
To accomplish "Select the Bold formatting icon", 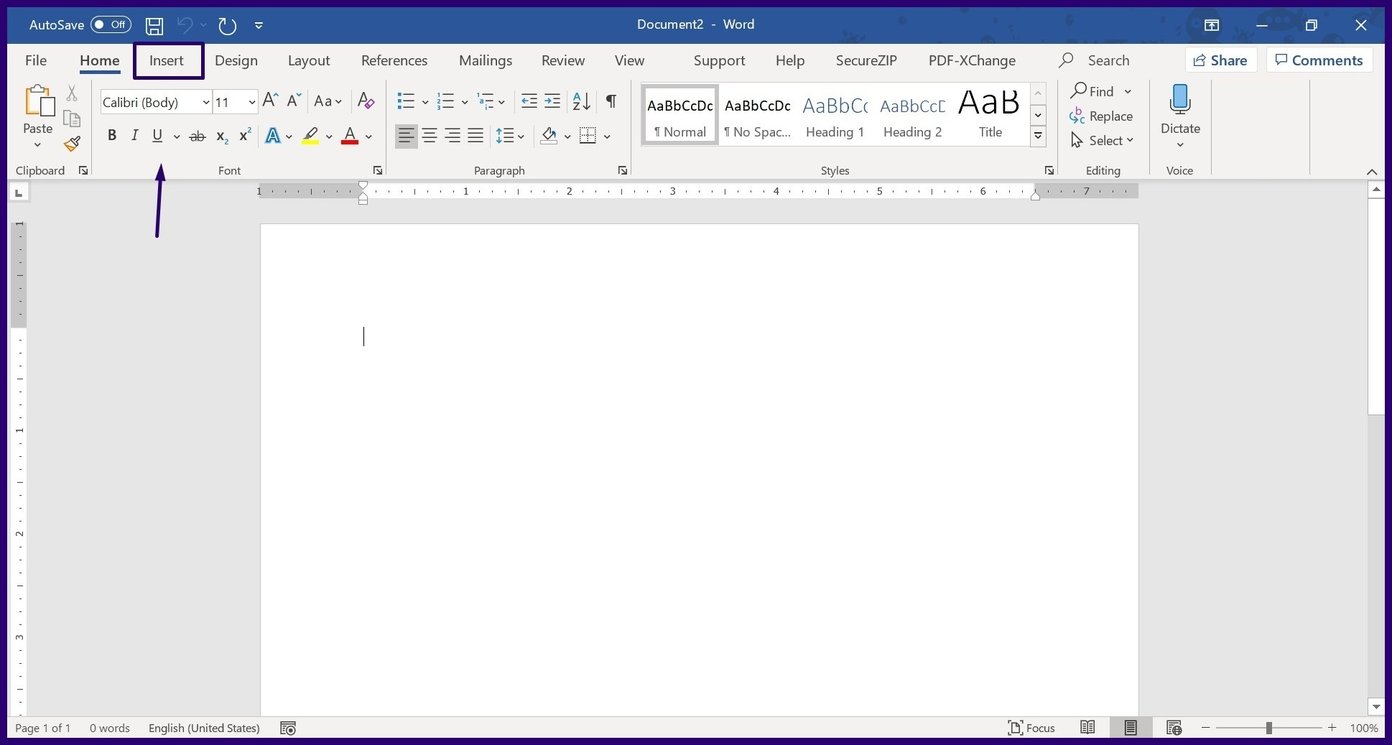I will click(x=112, y=135).
